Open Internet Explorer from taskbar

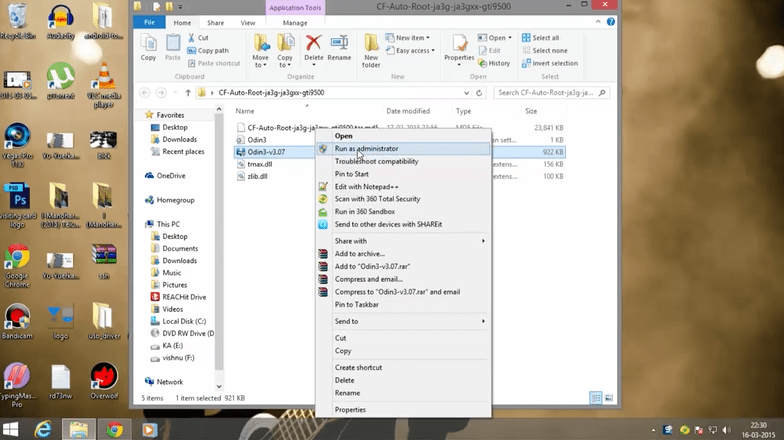click(43, 429)
